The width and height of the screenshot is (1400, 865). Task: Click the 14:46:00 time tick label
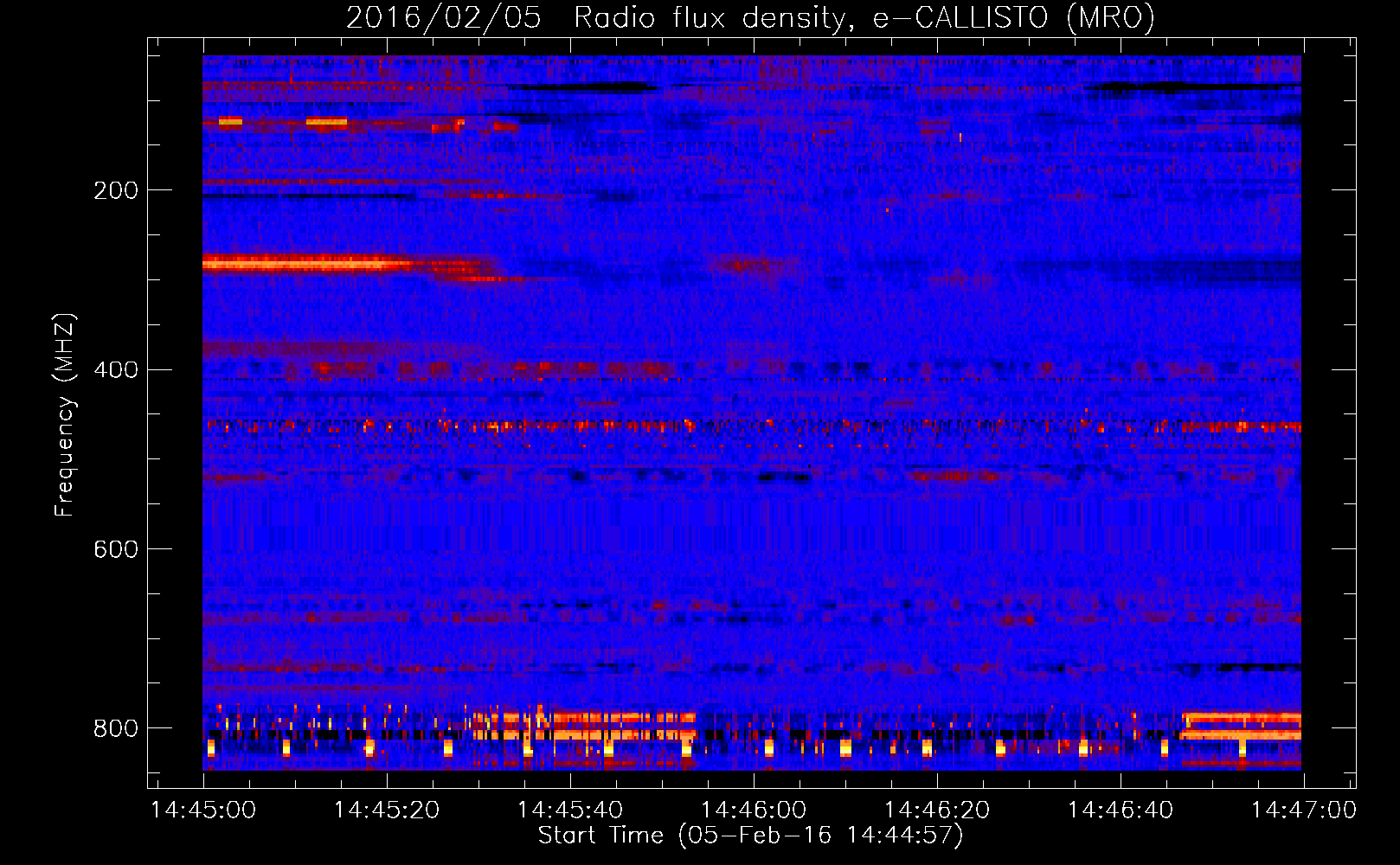click(754, 811)
